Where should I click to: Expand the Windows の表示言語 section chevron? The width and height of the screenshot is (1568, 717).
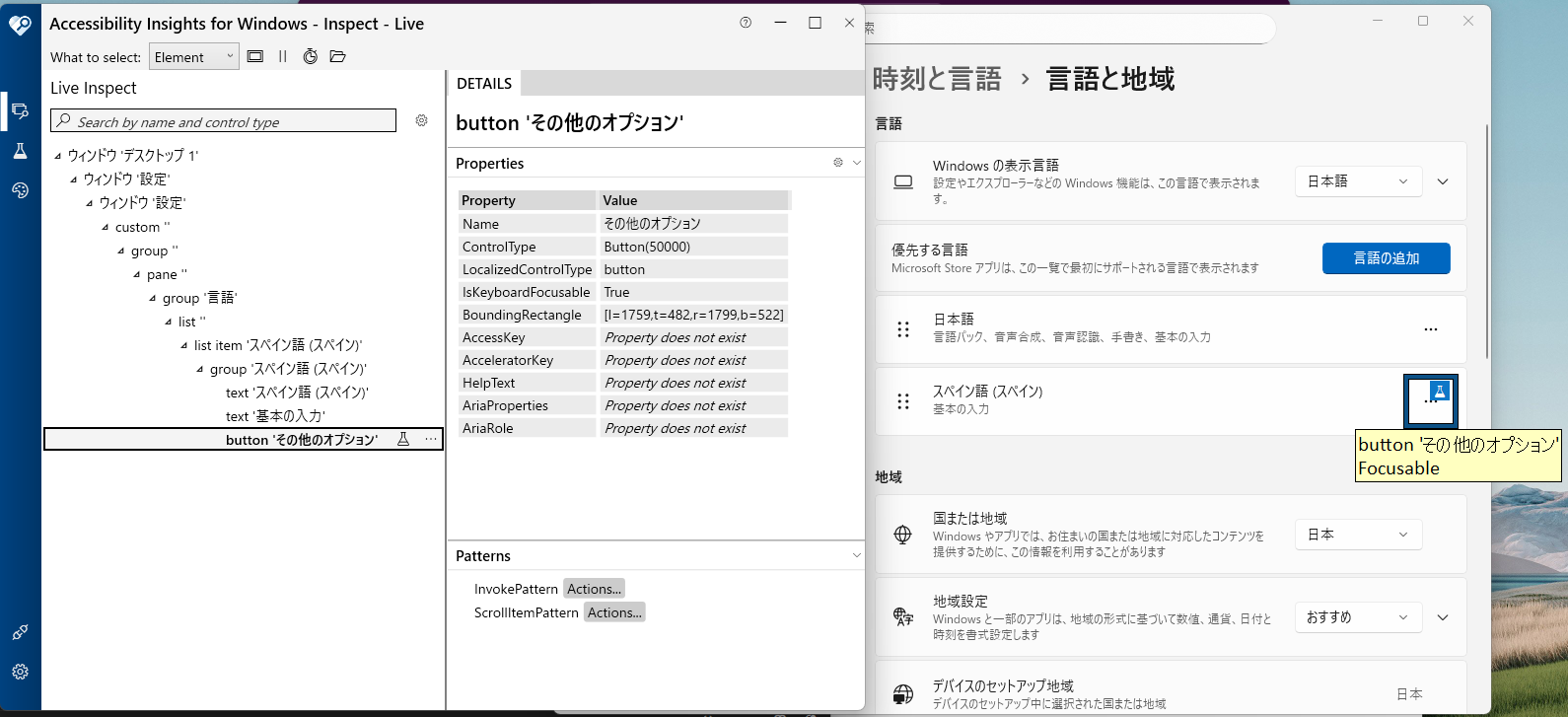(x=1443, y=181)
